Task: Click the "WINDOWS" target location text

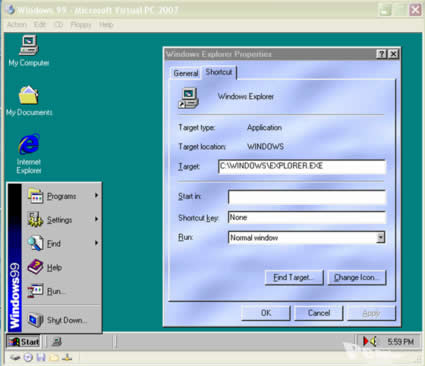Action: point(265,147)
